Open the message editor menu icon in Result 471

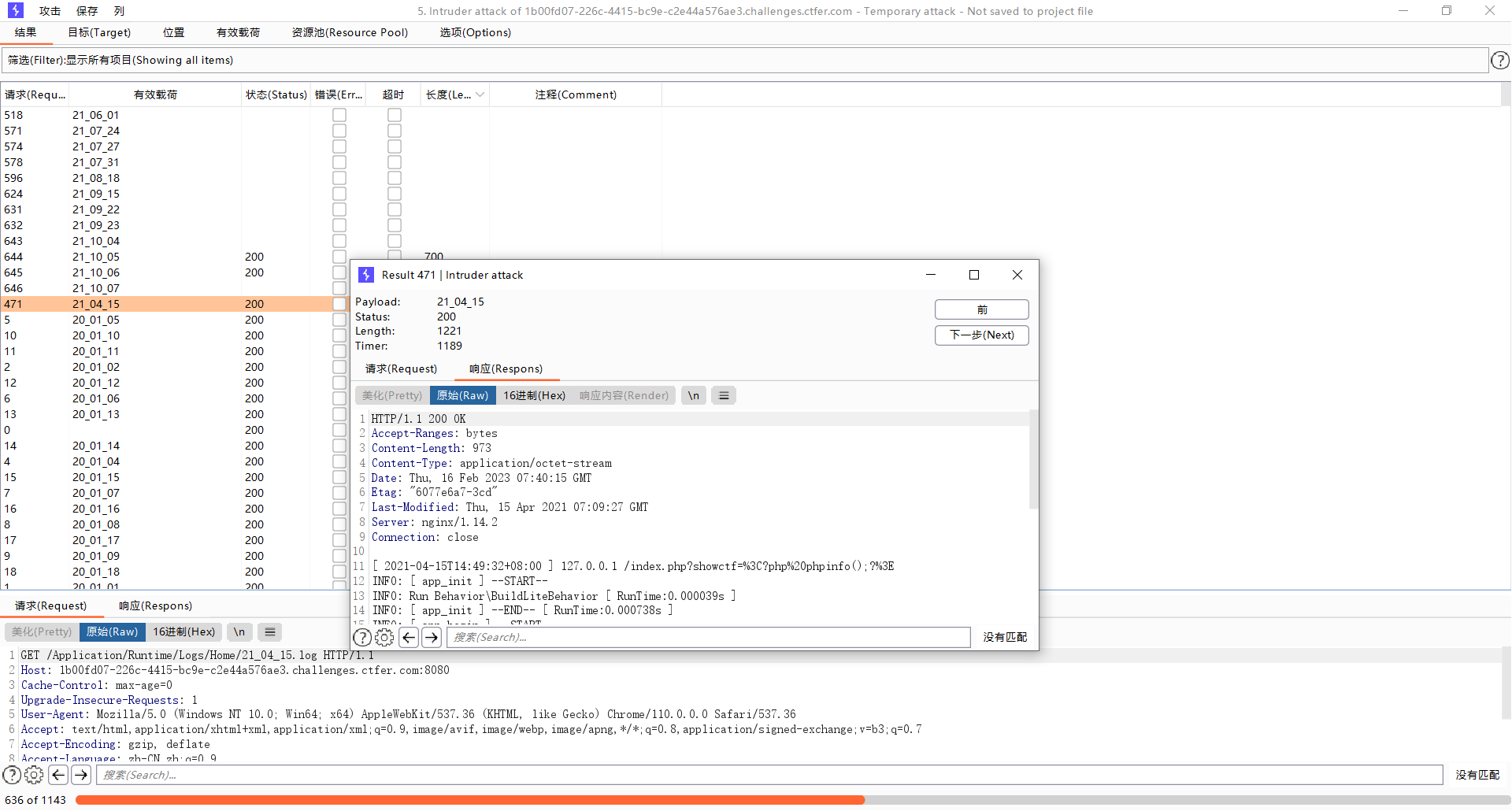(x=724, y=395)
